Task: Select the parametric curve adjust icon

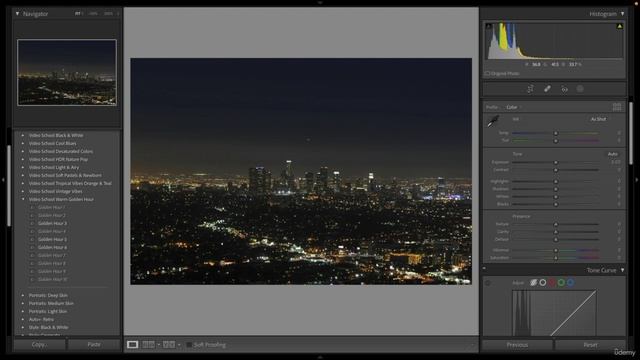Action: coord(533,282)
